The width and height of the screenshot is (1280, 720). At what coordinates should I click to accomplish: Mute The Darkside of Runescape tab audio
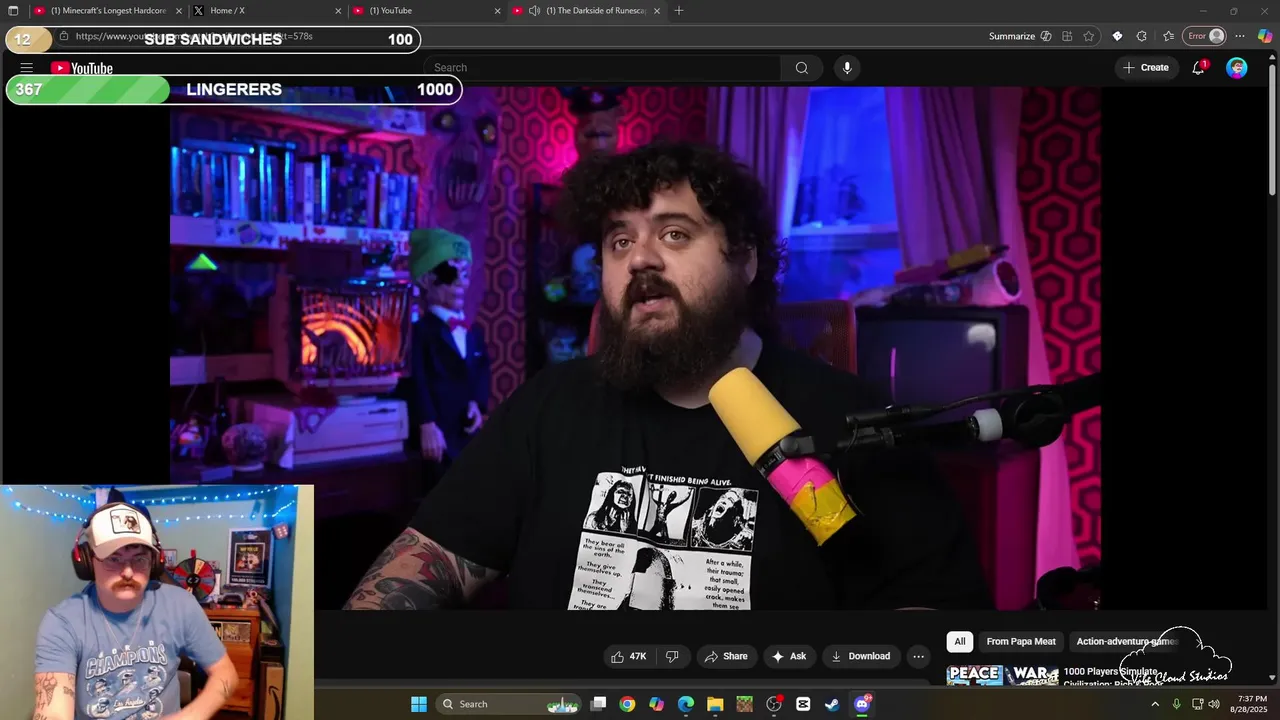(534, 11)
